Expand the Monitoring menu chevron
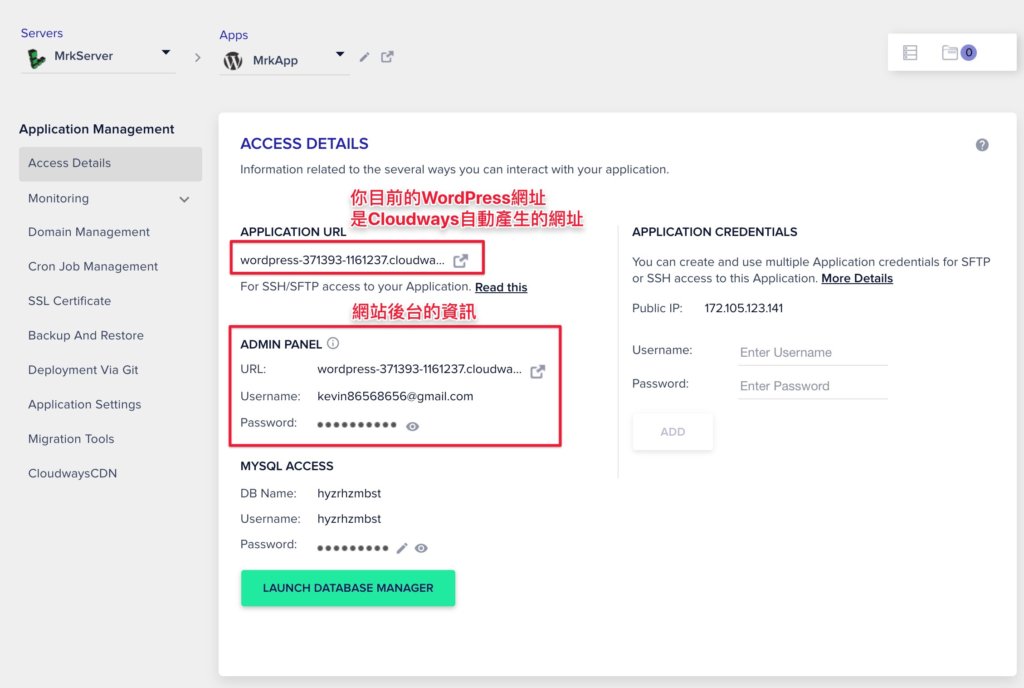 pos(184,199)
